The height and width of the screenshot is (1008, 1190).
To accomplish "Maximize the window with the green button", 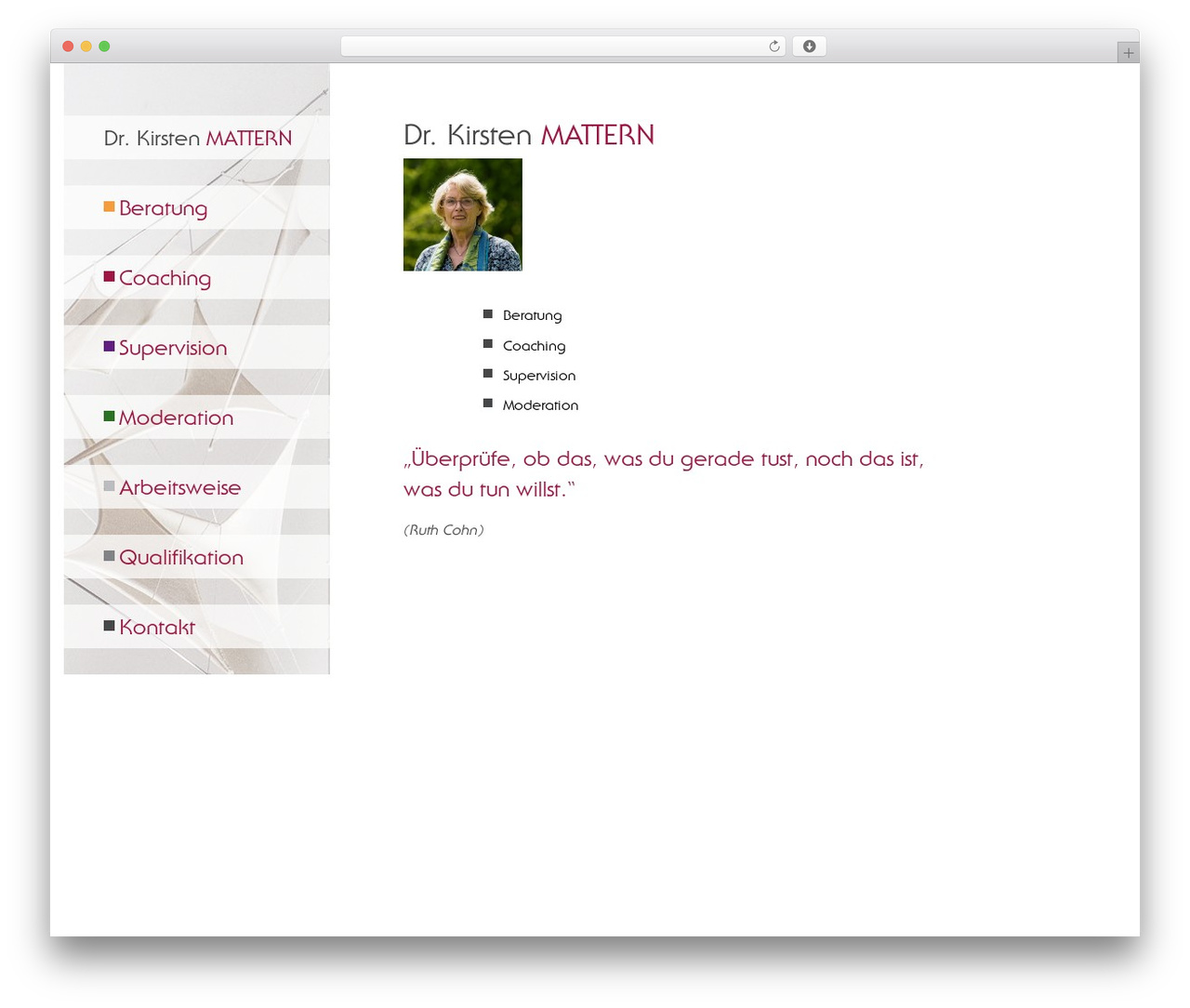I will (104, 46).
